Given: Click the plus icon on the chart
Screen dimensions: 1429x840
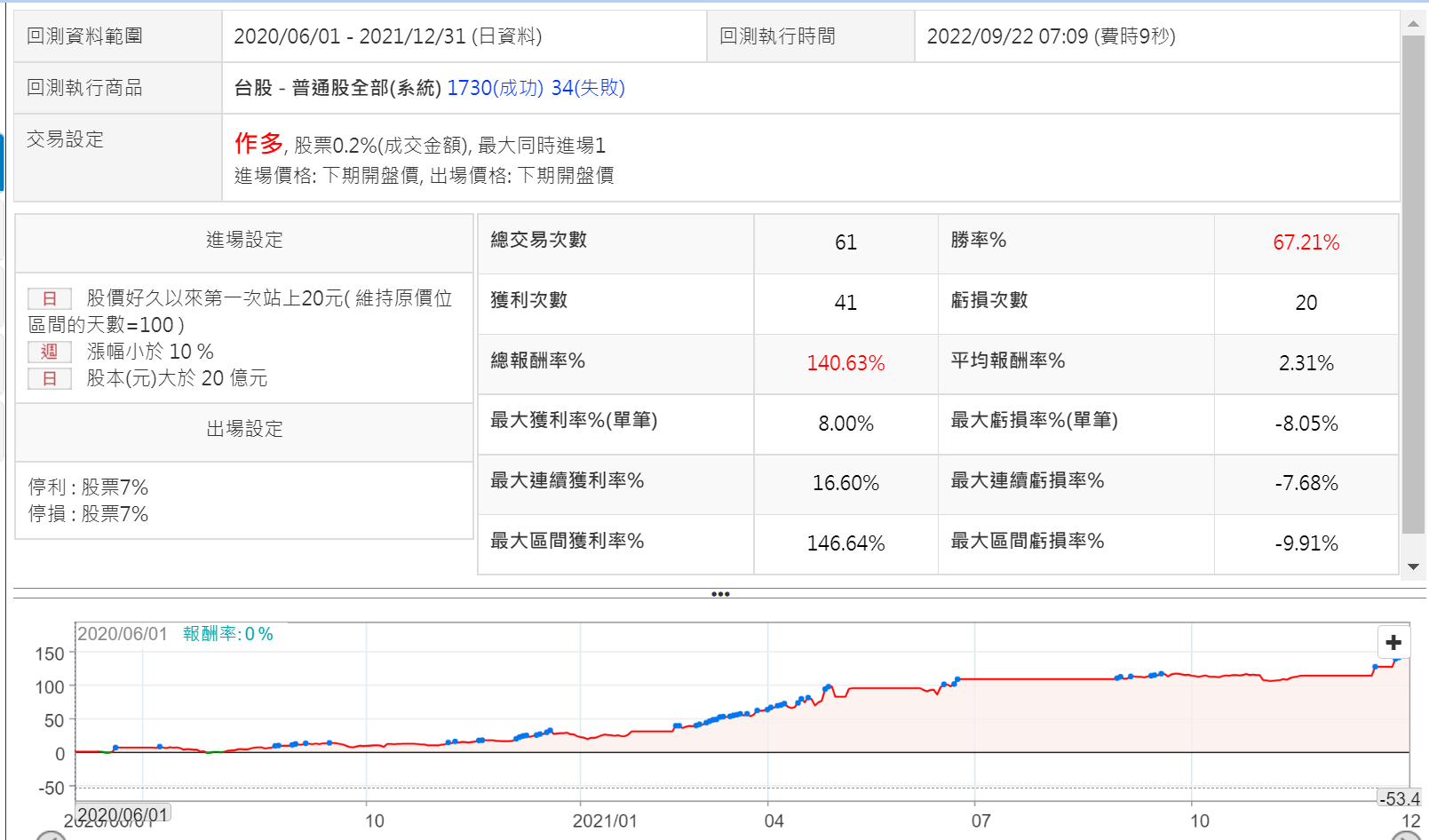Looking at the screenshot, I should 1393,642.
